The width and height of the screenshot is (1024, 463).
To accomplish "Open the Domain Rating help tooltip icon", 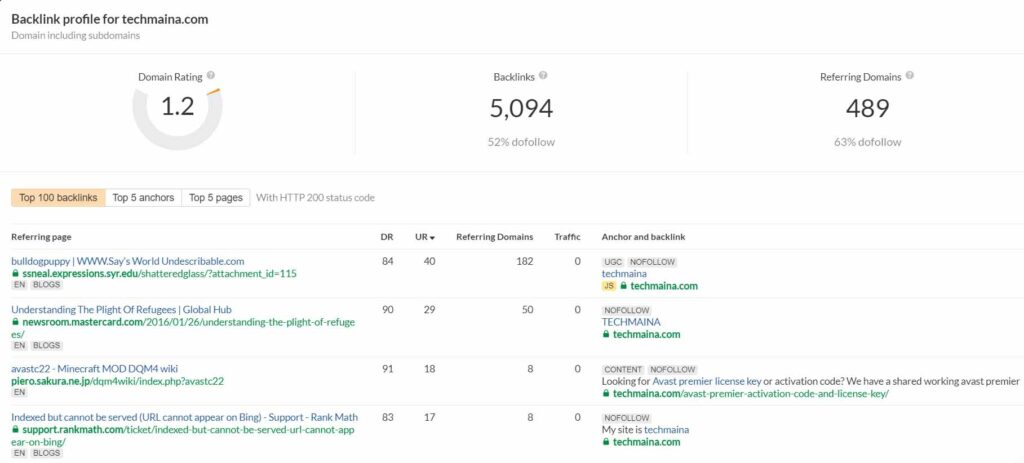I will pos(211,76).
